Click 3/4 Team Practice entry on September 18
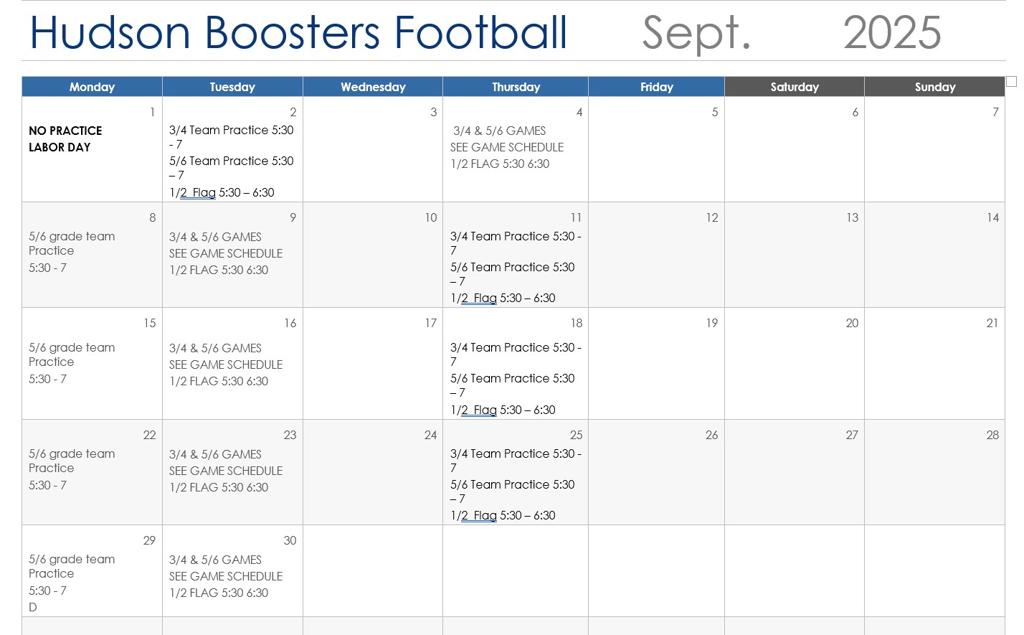This screenshot has width=1024, height=635. tap(515, 348)
